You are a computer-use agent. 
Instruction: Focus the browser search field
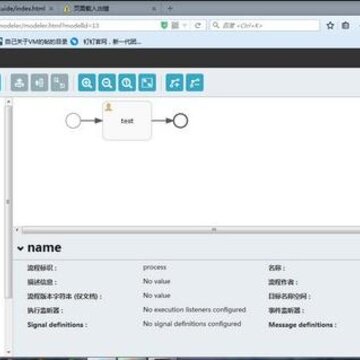tap(265, 25)
